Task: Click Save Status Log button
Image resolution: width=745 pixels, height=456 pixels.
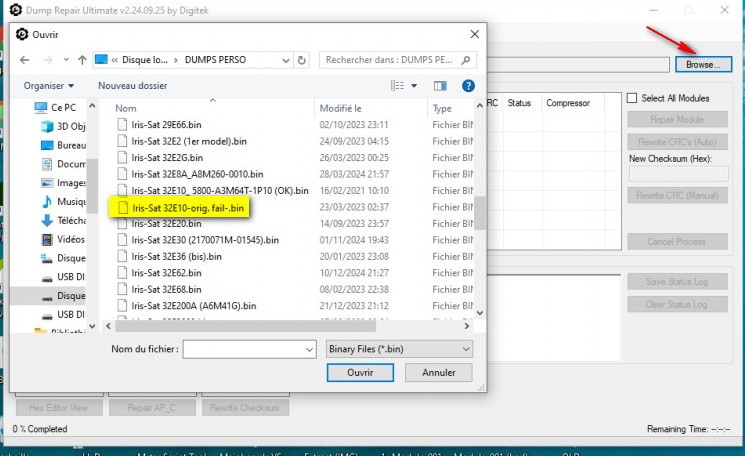Action: point(677,282)
